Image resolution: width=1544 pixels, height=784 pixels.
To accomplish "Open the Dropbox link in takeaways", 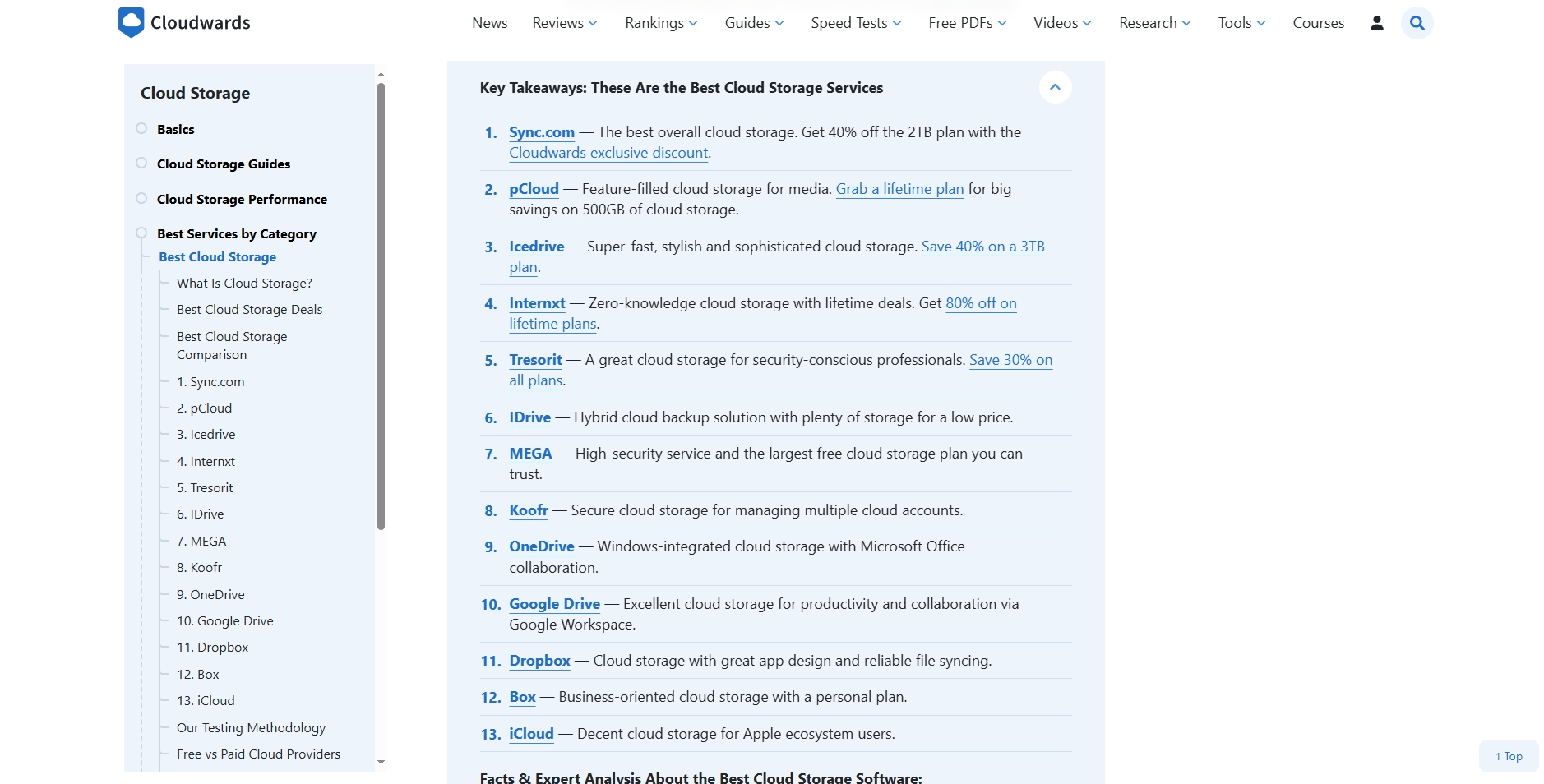I will (539, 661).
